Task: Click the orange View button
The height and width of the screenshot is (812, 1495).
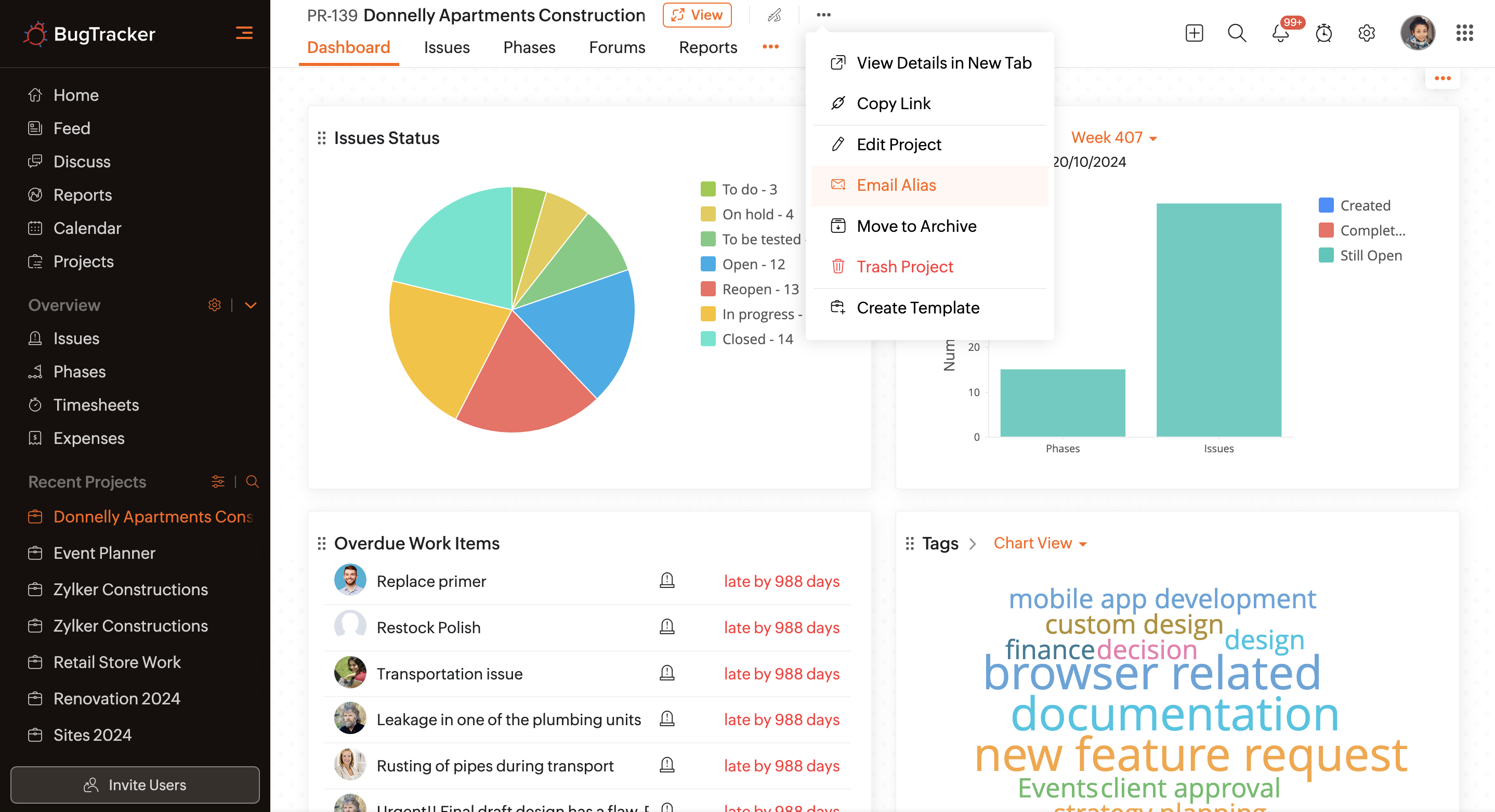Action: click(697, 15)
